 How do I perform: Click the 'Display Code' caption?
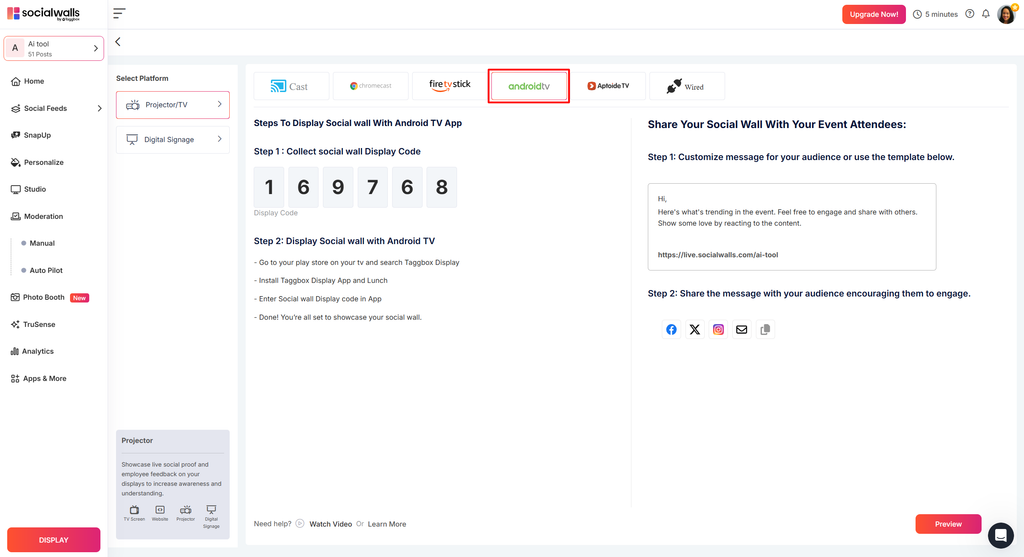[276, 213]
